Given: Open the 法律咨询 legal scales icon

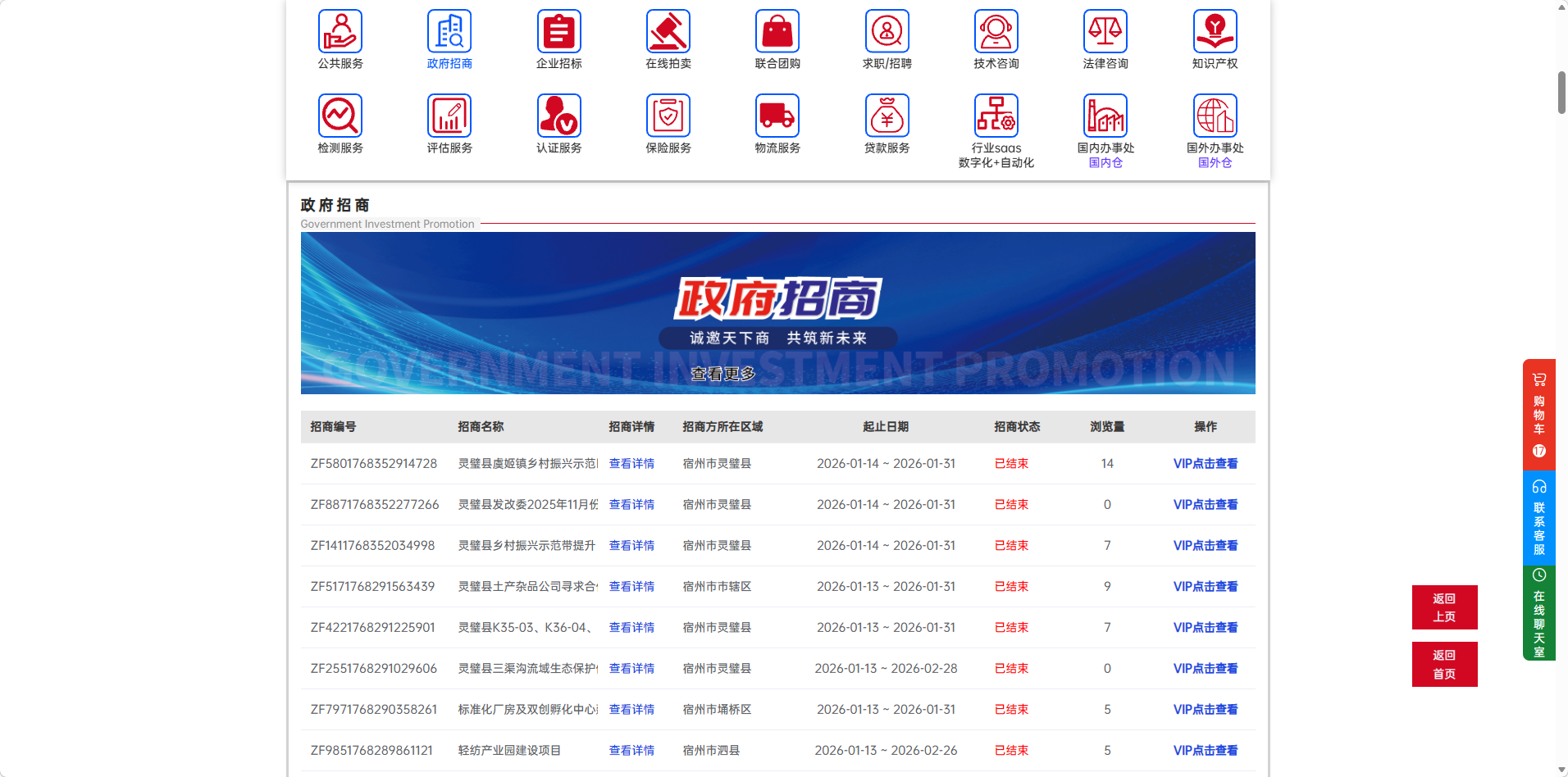Looking at the screenshot, I should pos(1105,32).
